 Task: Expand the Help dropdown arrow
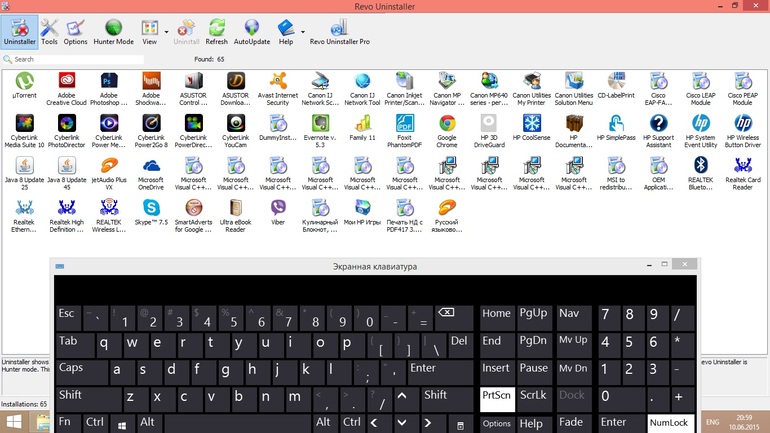coord(302,32)
